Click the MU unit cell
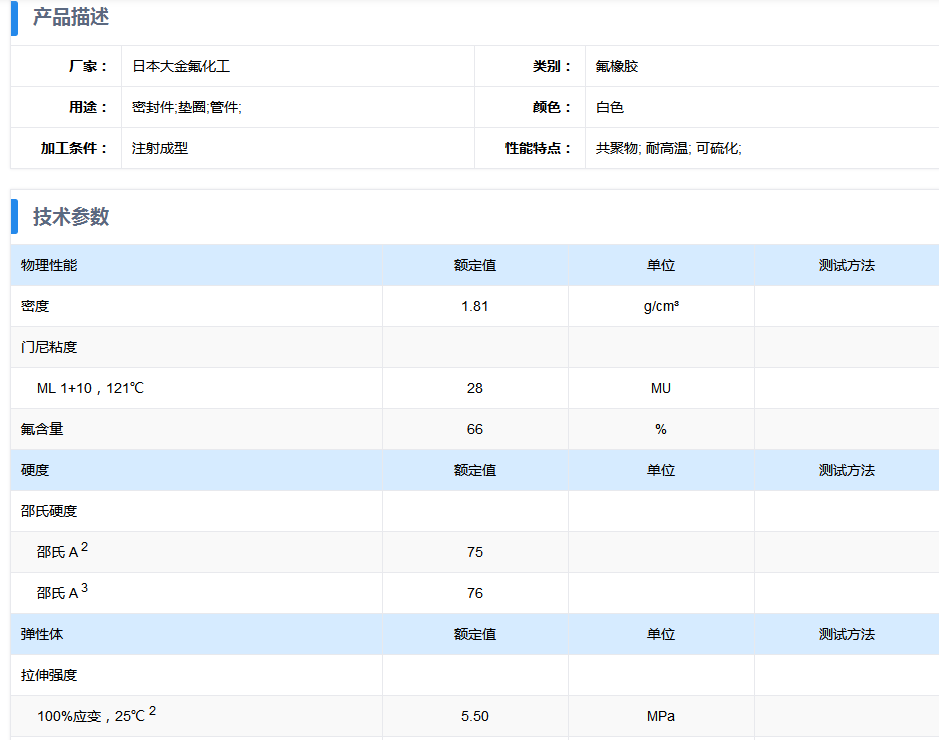Screen dimensions: 939x740 pyautogui.click(x=661, y=388)
